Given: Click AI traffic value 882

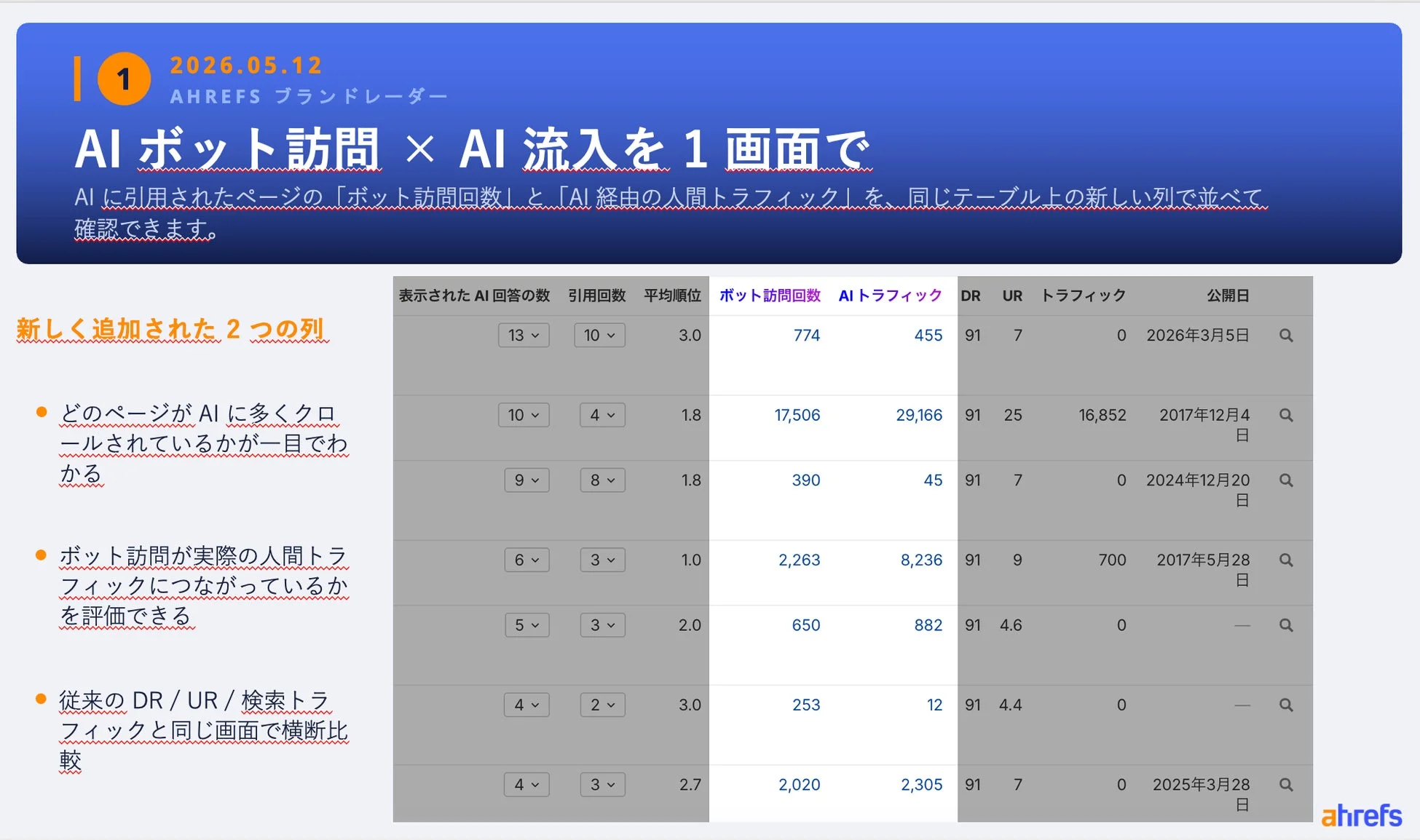Looking at the screenshot, I should 928,625.
